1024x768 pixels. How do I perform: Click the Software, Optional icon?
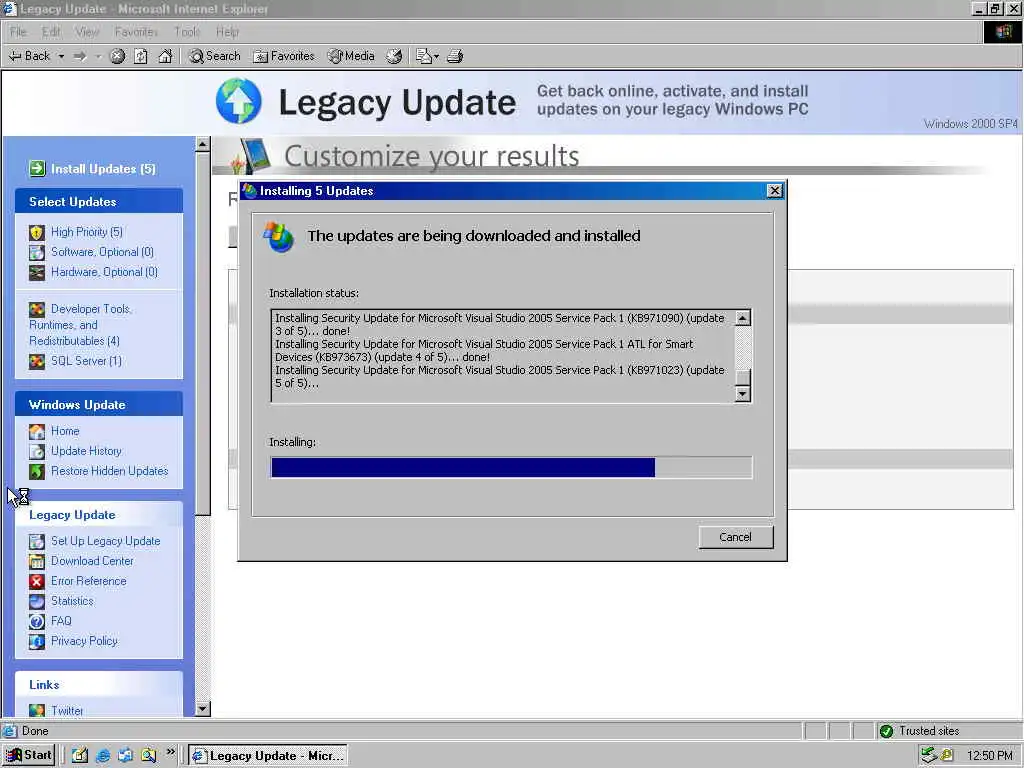[37, 252]
